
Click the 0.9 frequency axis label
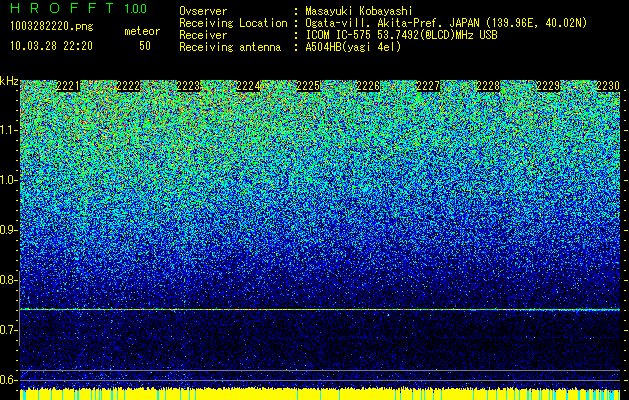(8, 230)
